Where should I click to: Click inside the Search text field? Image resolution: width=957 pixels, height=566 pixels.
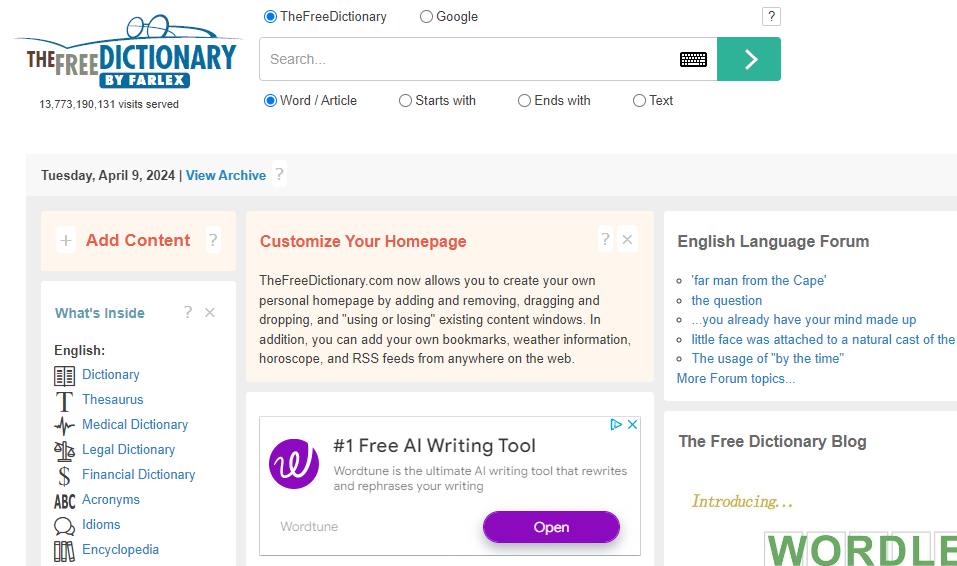coord(465,59)
